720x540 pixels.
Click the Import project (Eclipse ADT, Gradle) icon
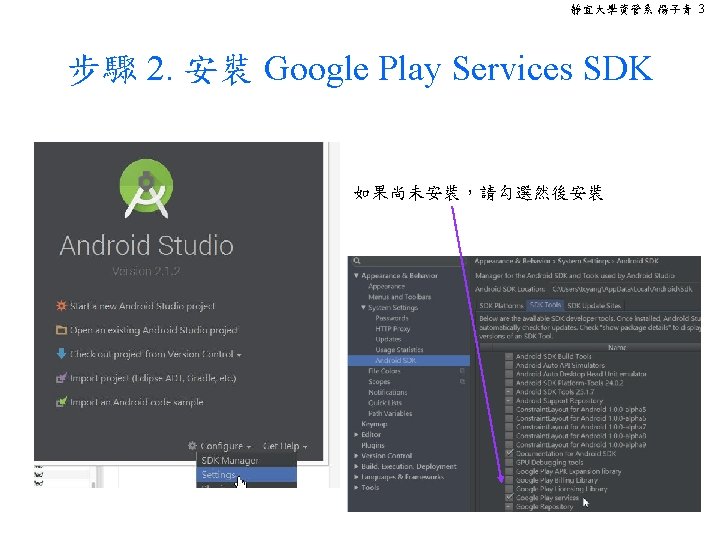tap(61, 378)
